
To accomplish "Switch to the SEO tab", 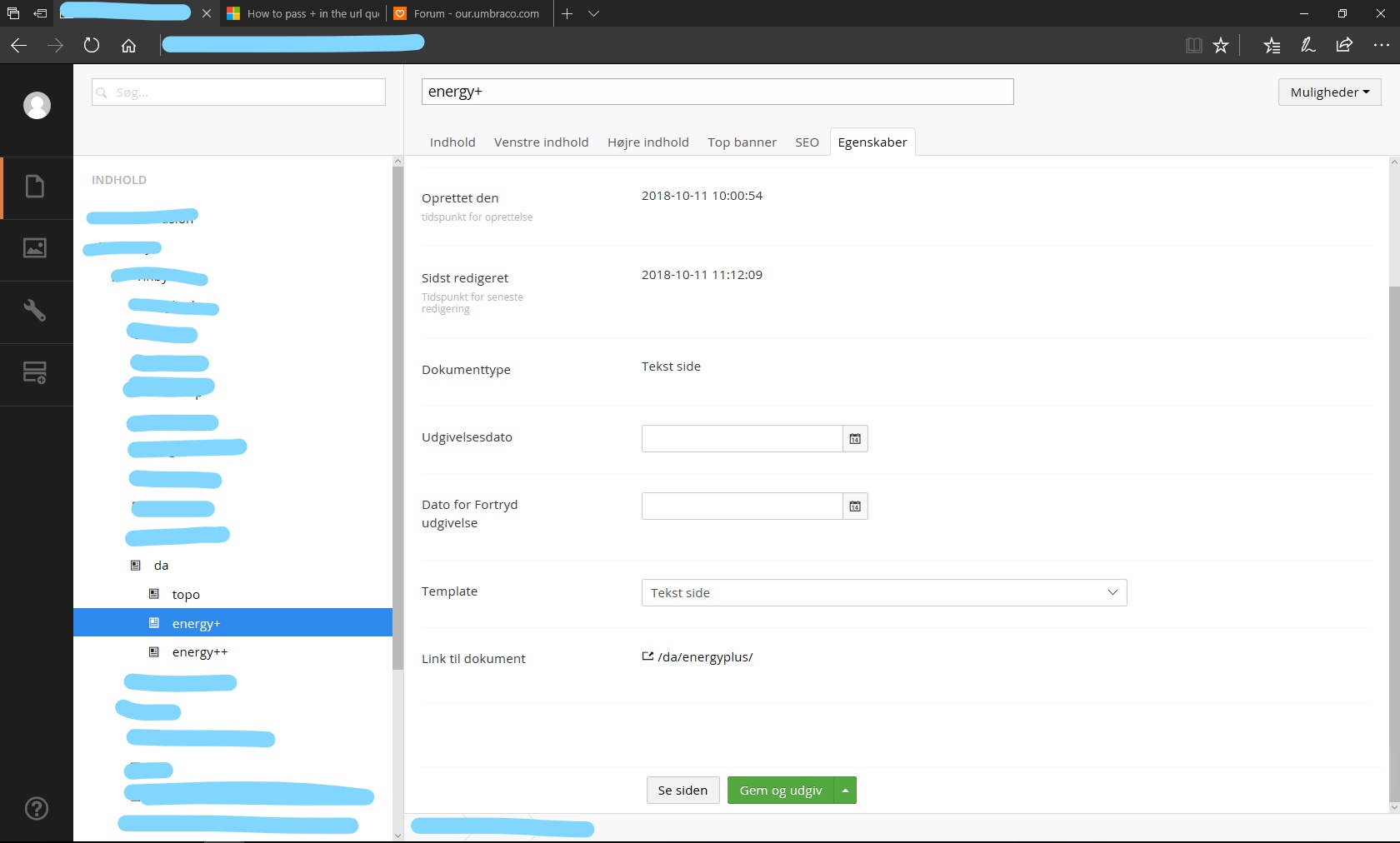I will 807,142.
